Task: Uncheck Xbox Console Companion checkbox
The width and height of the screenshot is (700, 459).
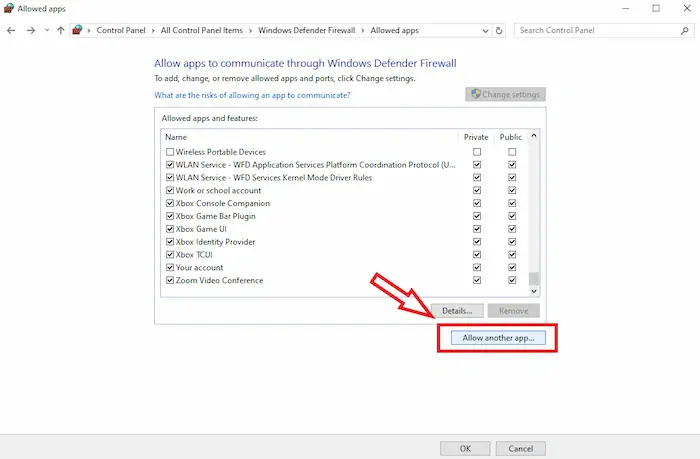Action: pos(170,203)
